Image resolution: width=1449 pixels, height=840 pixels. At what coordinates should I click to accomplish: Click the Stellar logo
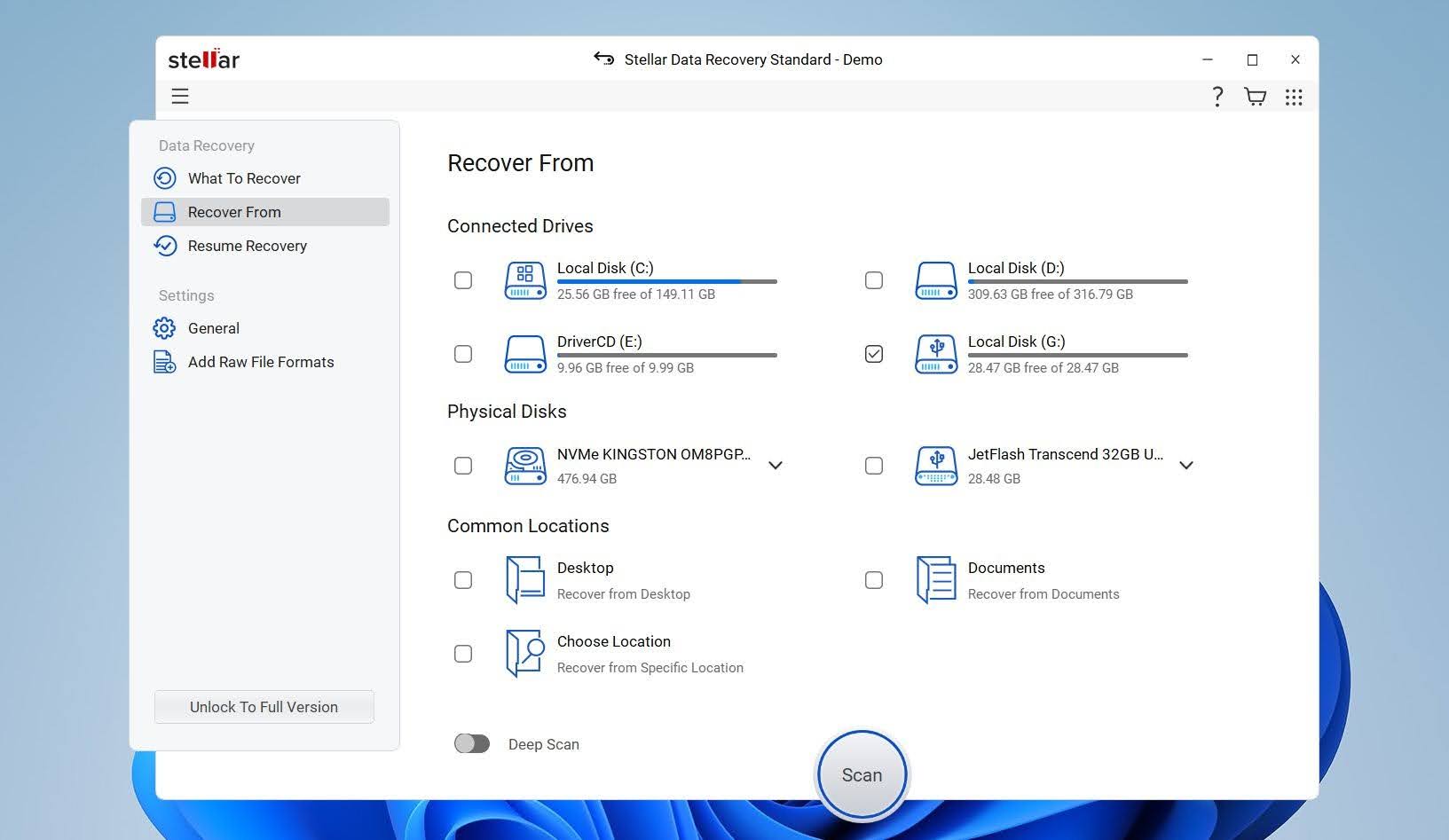pos(204,59)
